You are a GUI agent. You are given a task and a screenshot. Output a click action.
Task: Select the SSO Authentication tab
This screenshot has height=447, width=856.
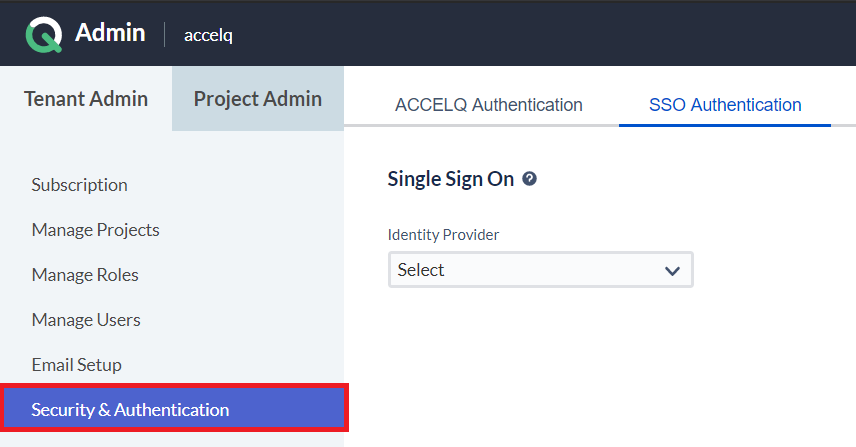[725, 105]
